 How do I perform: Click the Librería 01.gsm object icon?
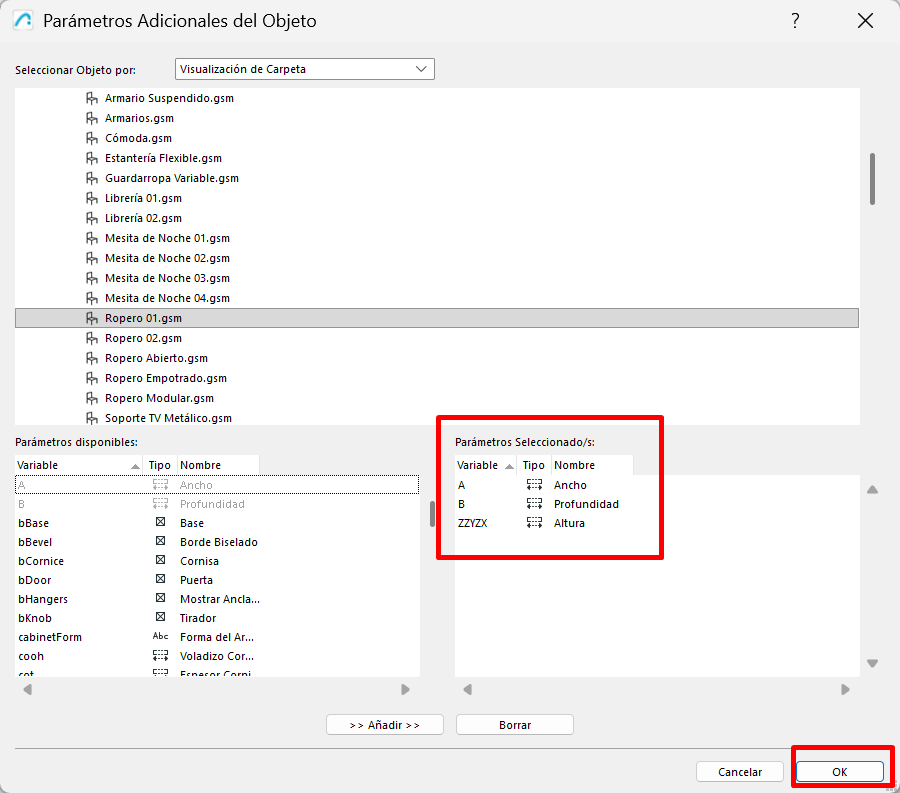pyautogui.click(x=92, y=198)
